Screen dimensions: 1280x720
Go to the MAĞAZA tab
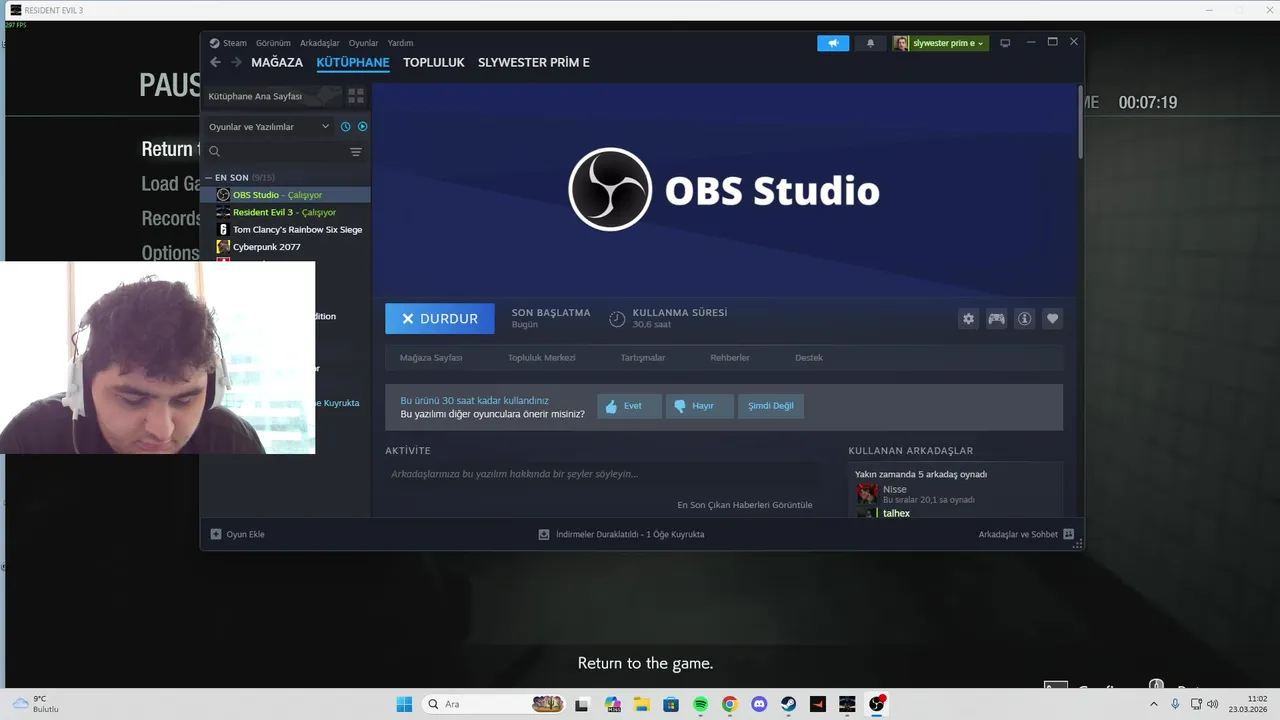pos(277,62)
